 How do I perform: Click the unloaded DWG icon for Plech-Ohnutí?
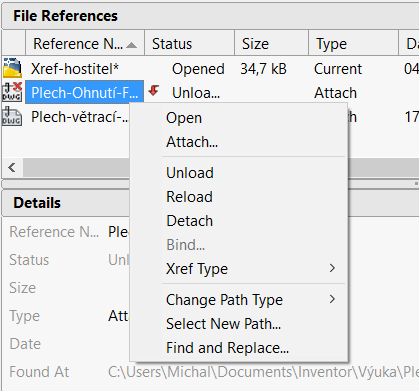pos(13,92)
